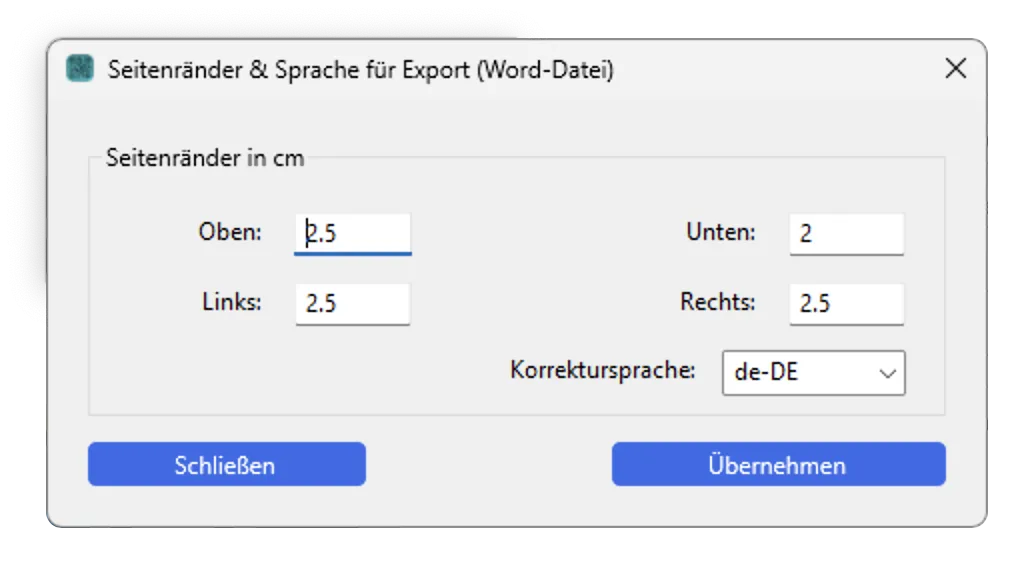Click the Oben: label
Viewport: 1034px width, 582px height.
[230, 232]
